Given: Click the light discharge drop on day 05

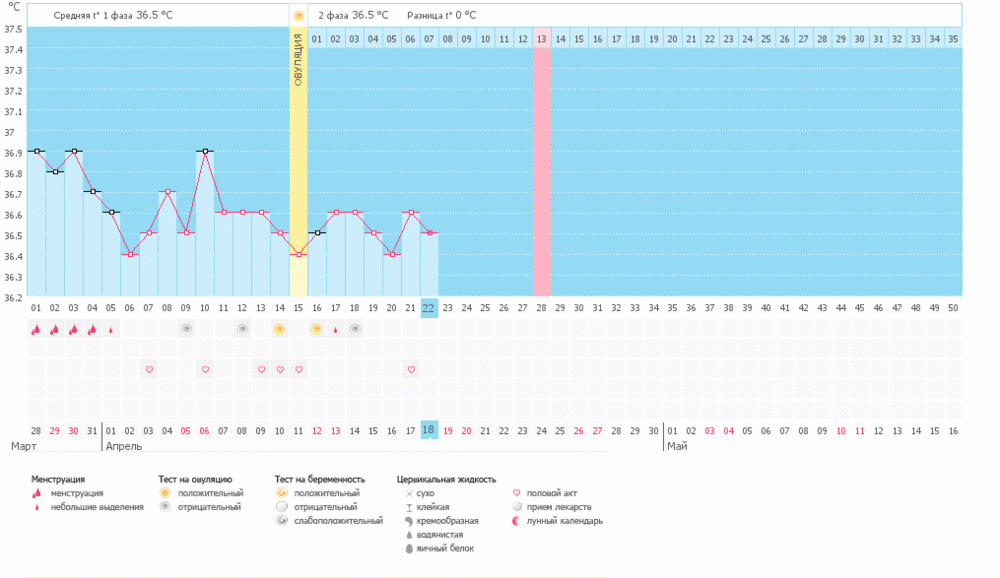Looking at the screenshot, I should point(111,329).
